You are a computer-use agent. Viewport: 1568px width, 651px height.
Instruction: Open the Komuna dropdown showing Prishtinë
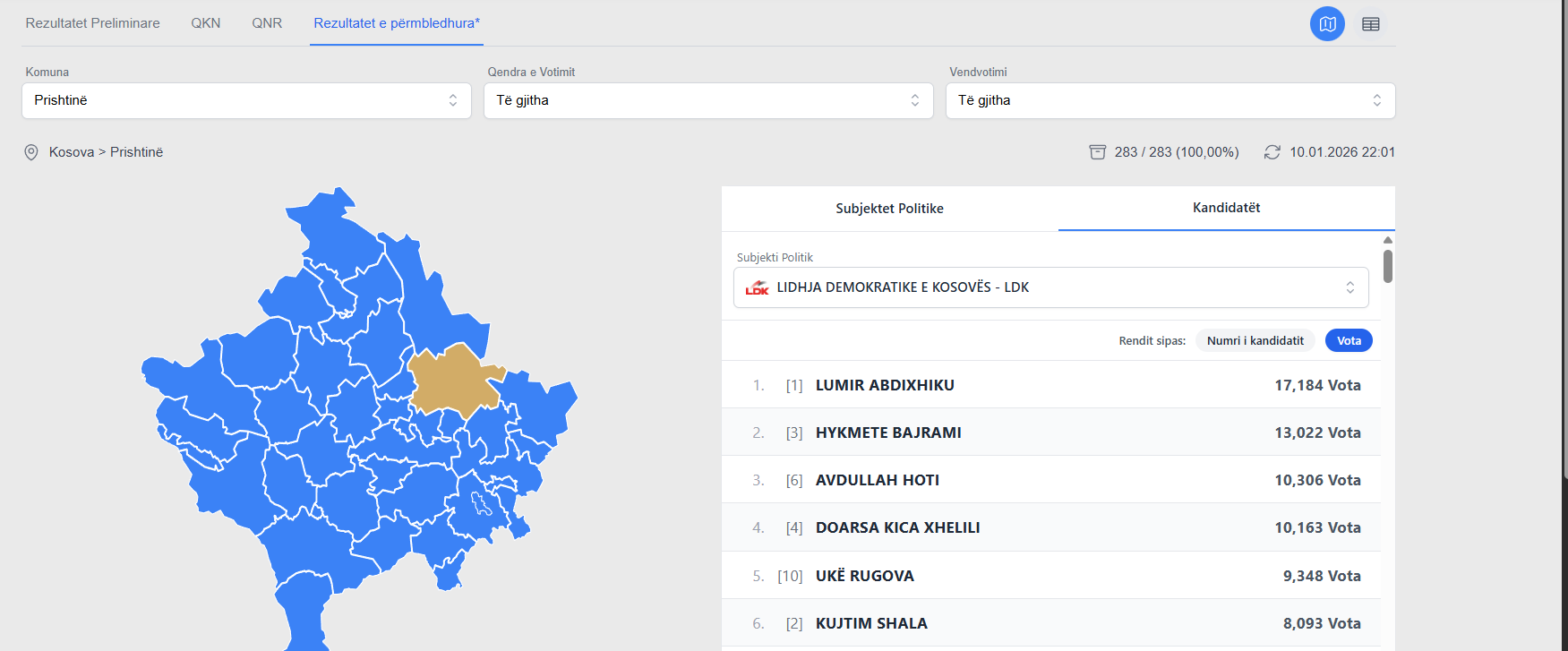point(246,100)
